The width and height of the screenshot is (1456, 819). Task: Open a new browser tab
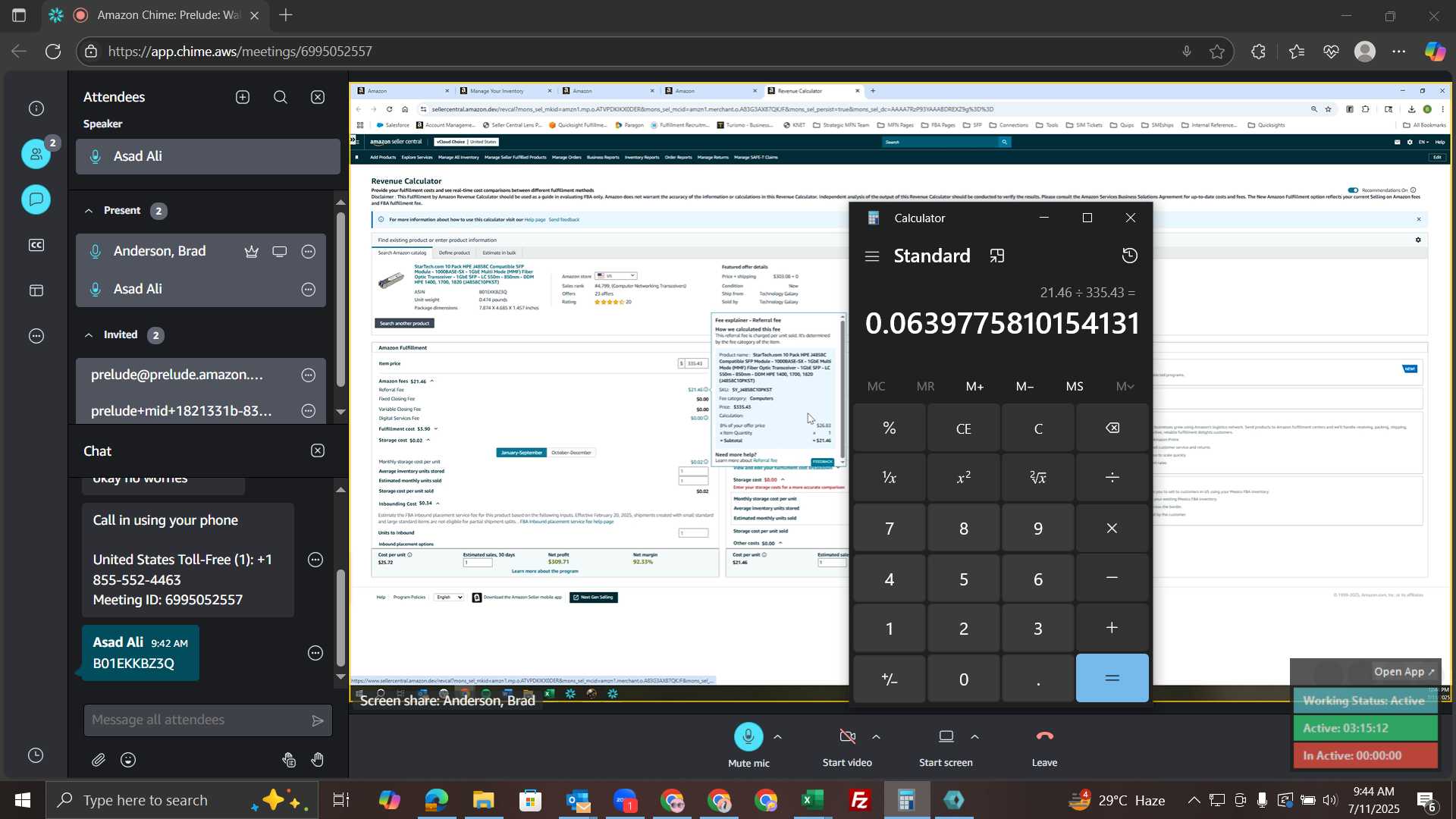point(286,15)
